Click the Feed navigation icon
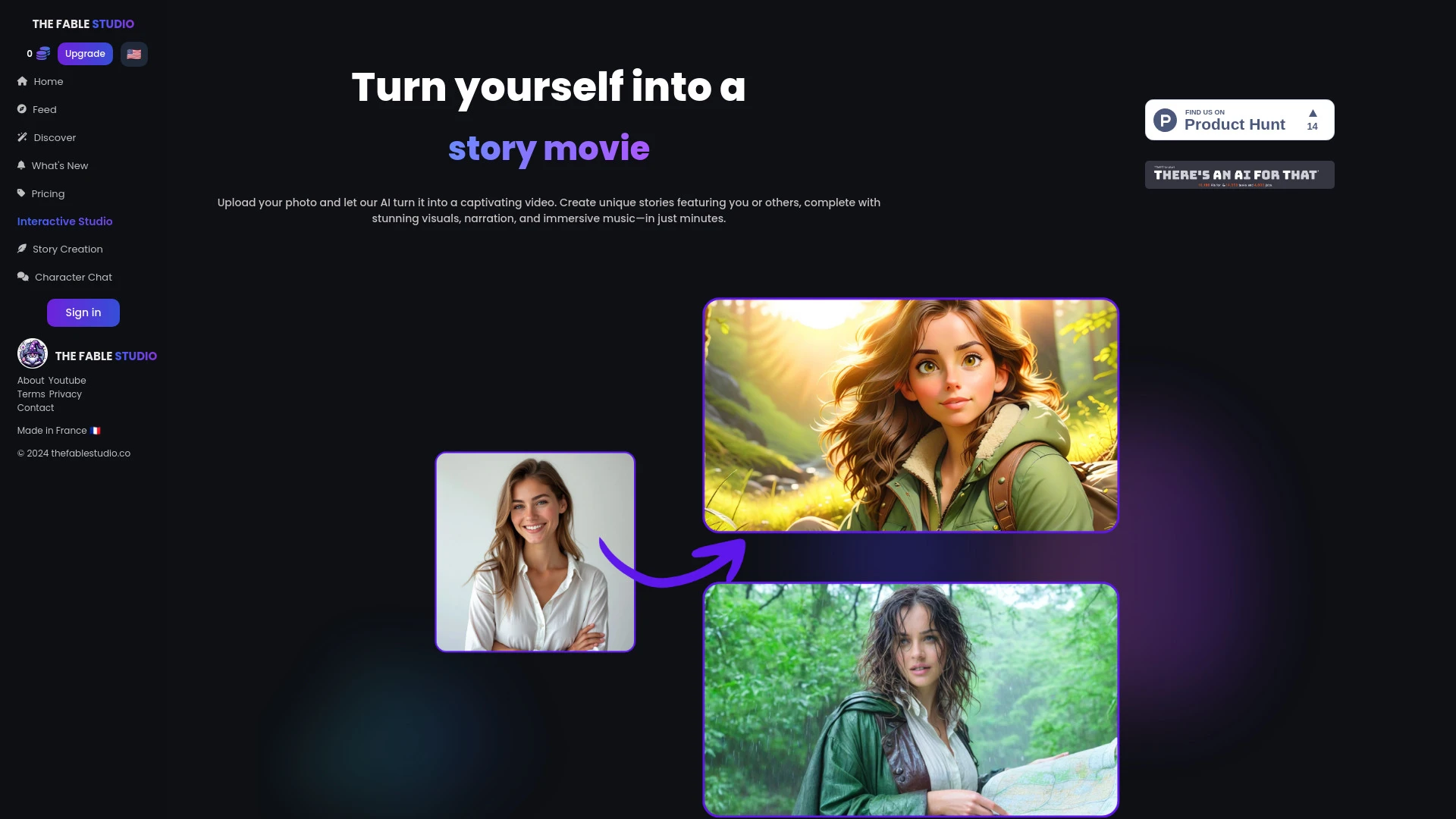This screenshot has height=819, width=1456. pyautogui.click(x=22, y=109)
